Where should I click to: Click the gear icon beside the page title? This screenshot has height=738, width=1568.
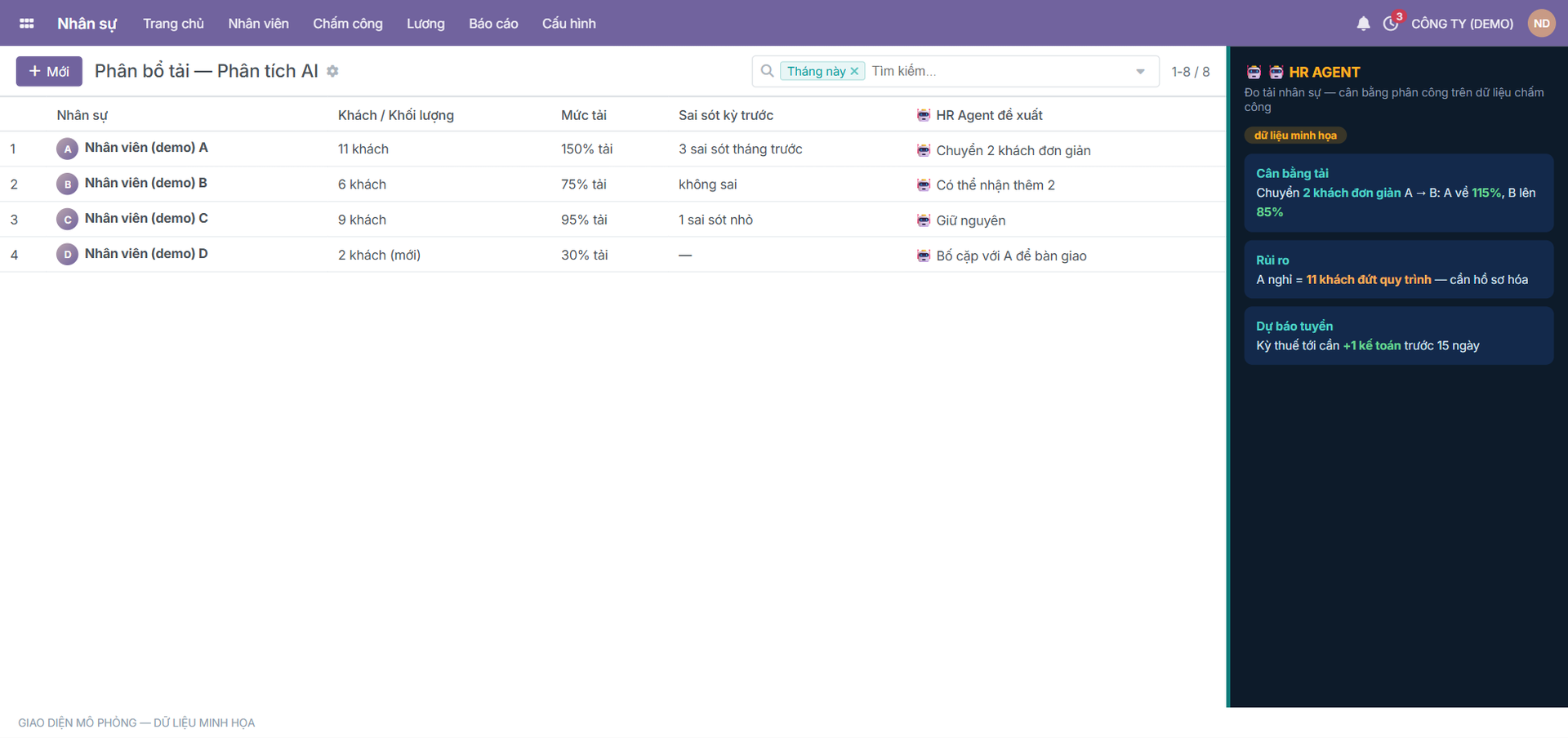[x=332, y=72]
